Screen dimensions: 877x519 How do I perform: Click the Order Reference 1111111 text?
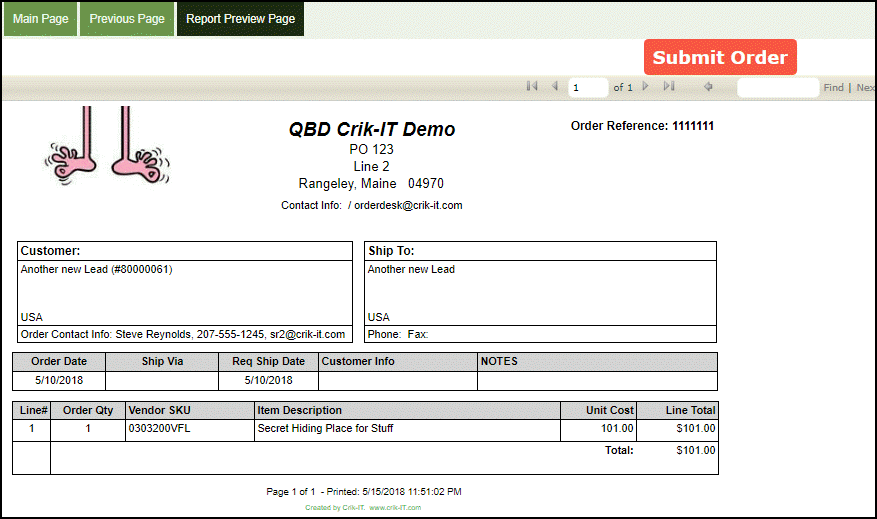click(642, 126)
